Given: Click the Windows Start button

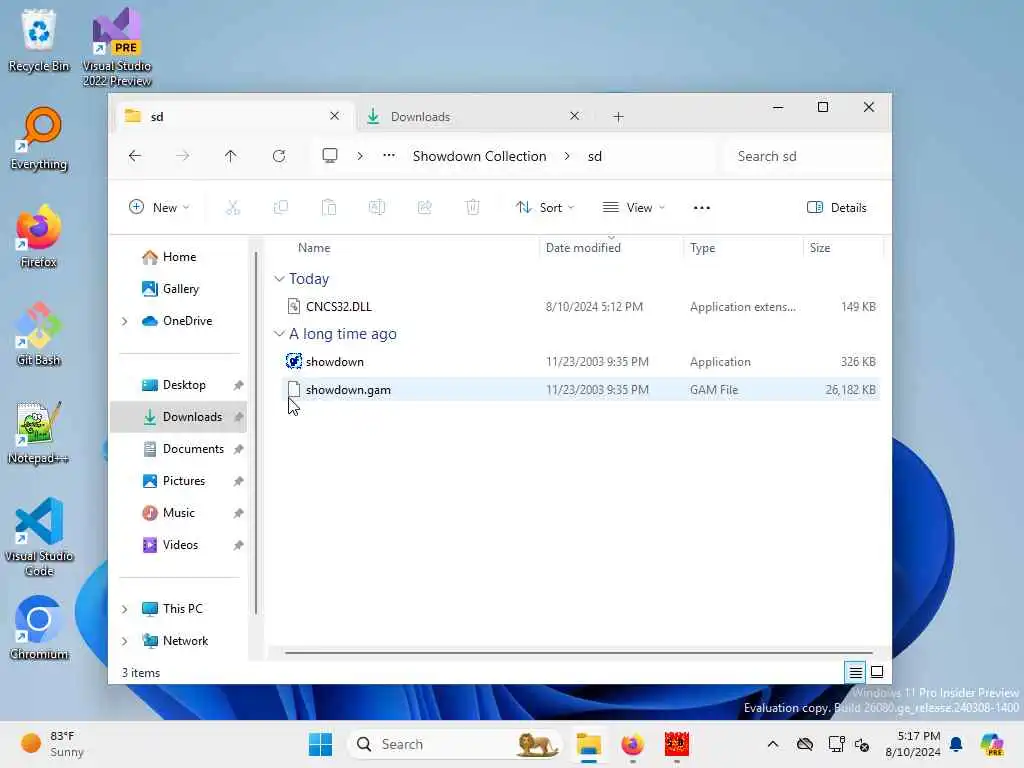Looking at the screenshot, I should click(320, 744).
